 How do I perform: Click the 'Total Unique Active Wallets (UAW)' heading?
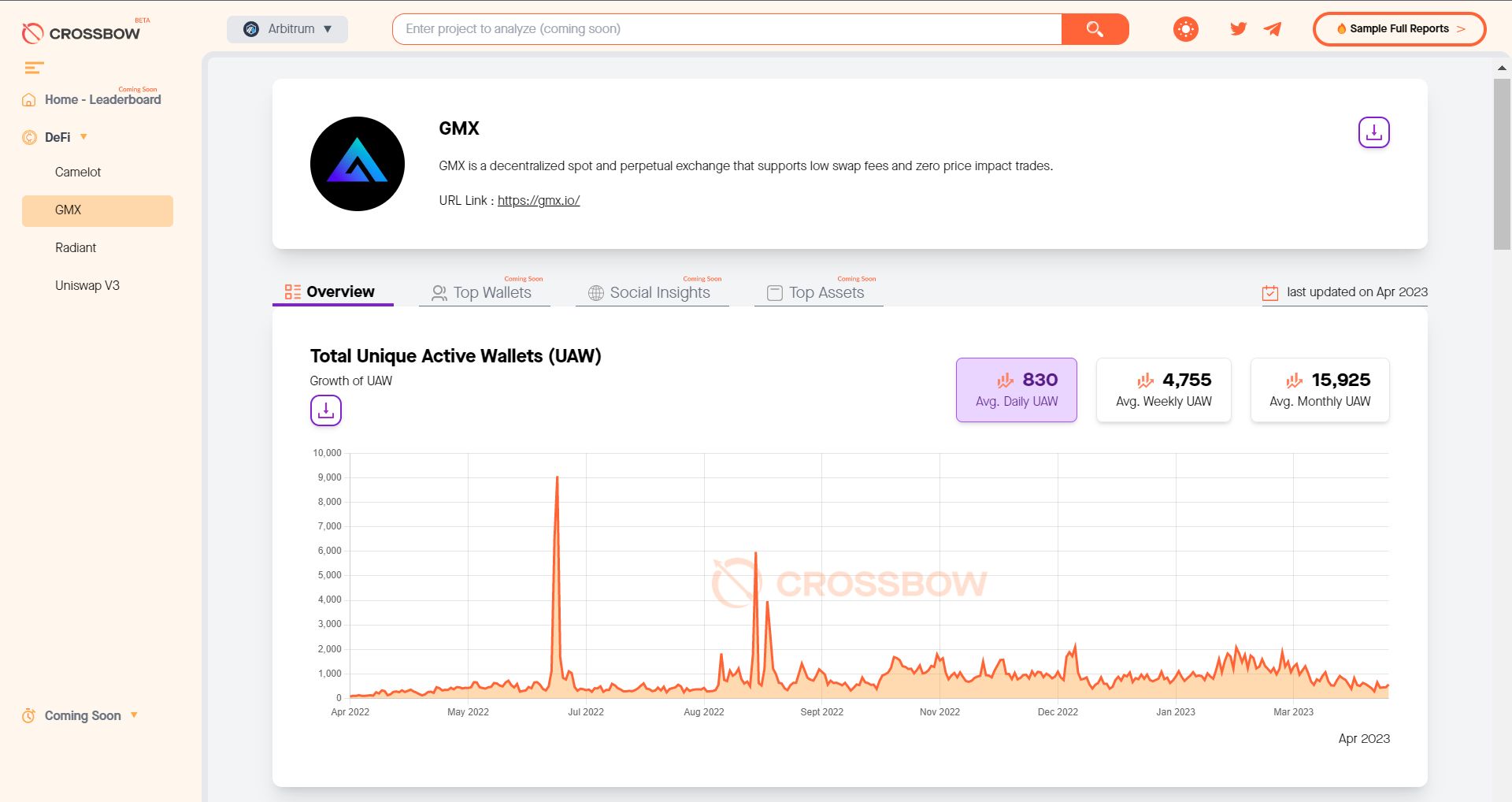tap(455, 356)
